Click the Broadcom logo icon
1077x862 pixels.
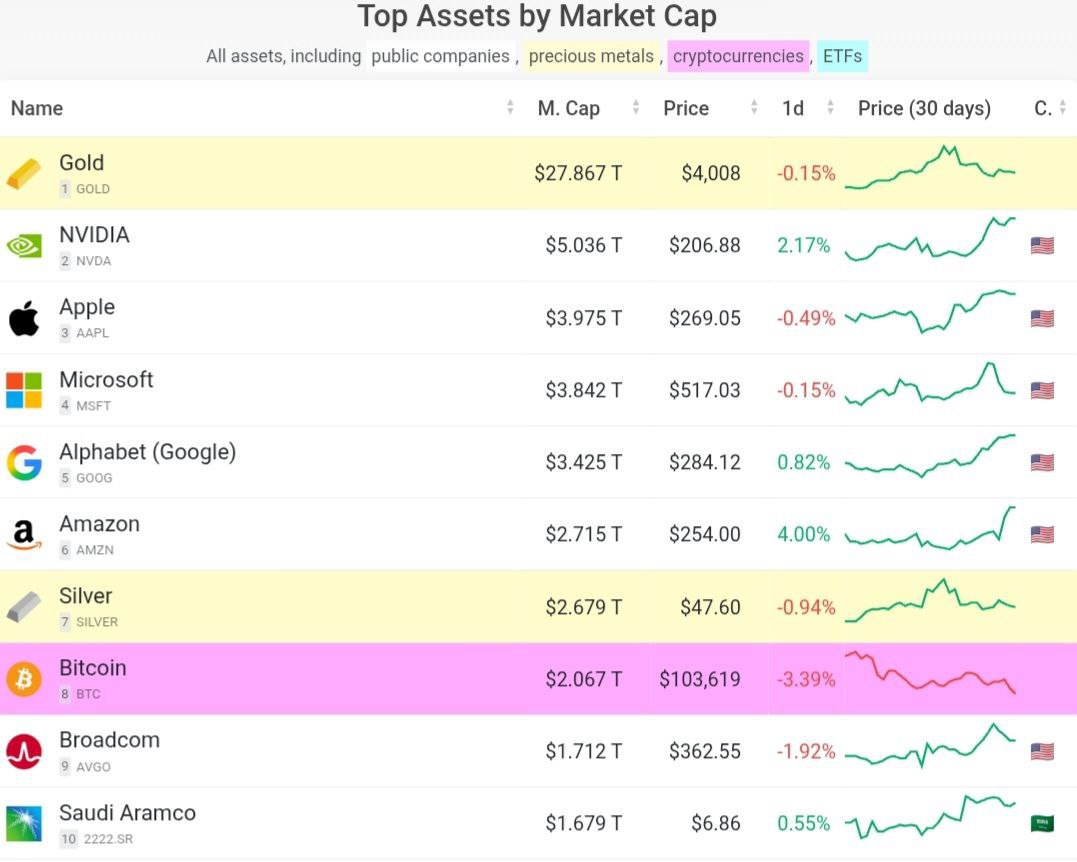coord(24,751)
